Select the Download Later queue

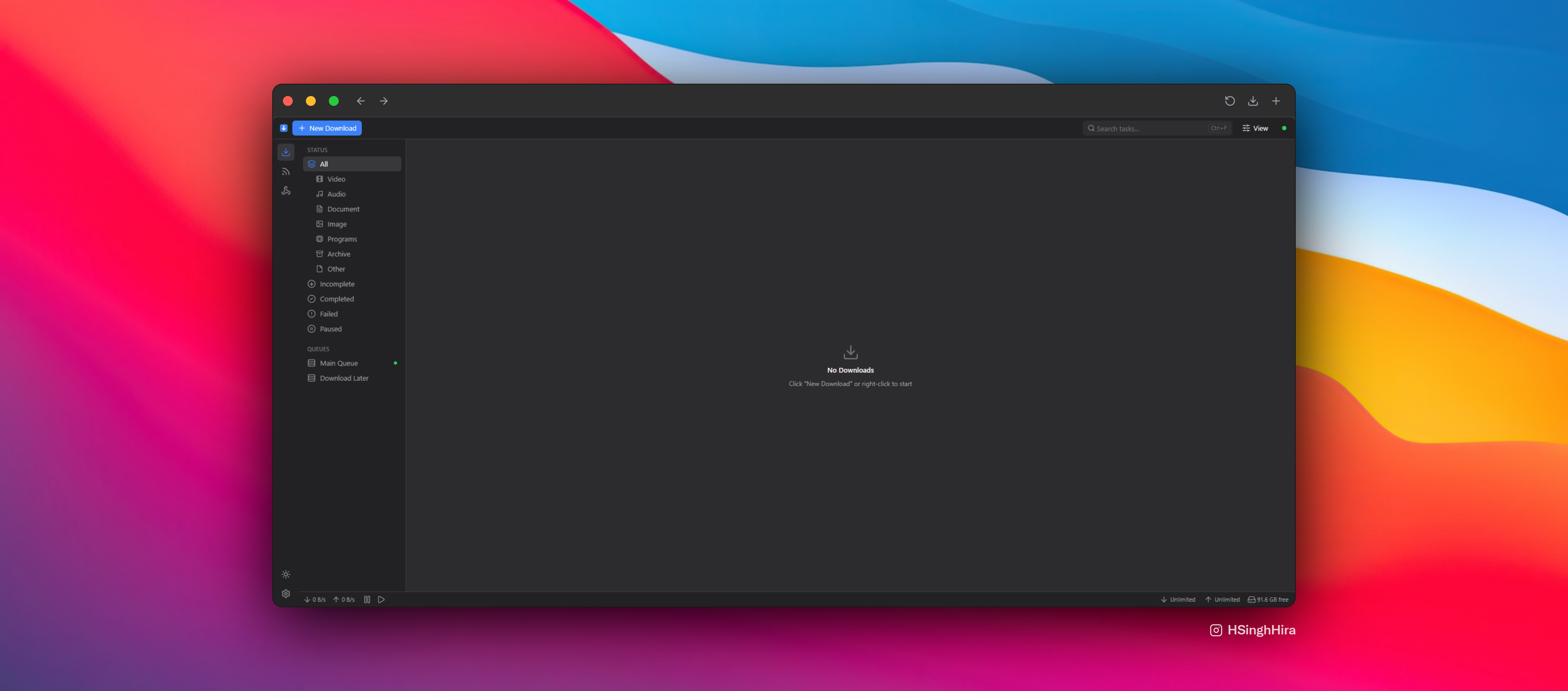pos(352,378)
